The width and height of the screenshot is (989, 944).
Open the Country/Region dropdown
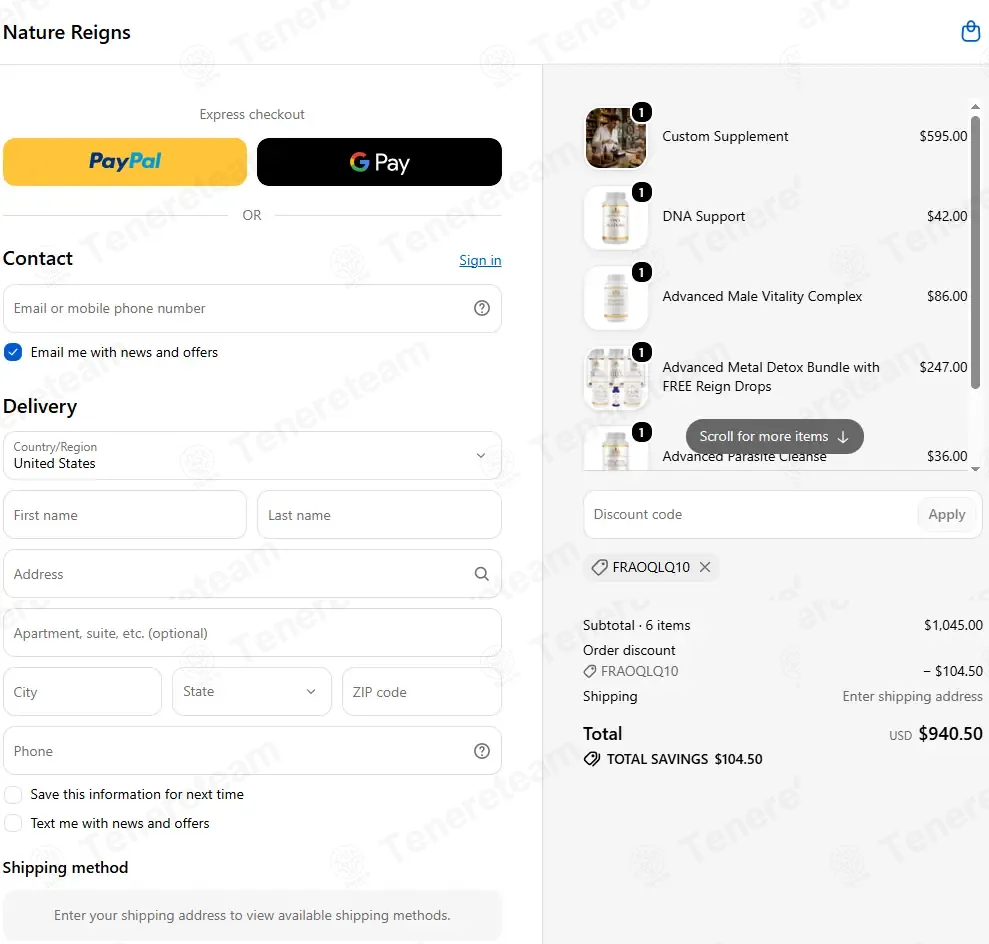pyautogui.click(x=252, y=455)
